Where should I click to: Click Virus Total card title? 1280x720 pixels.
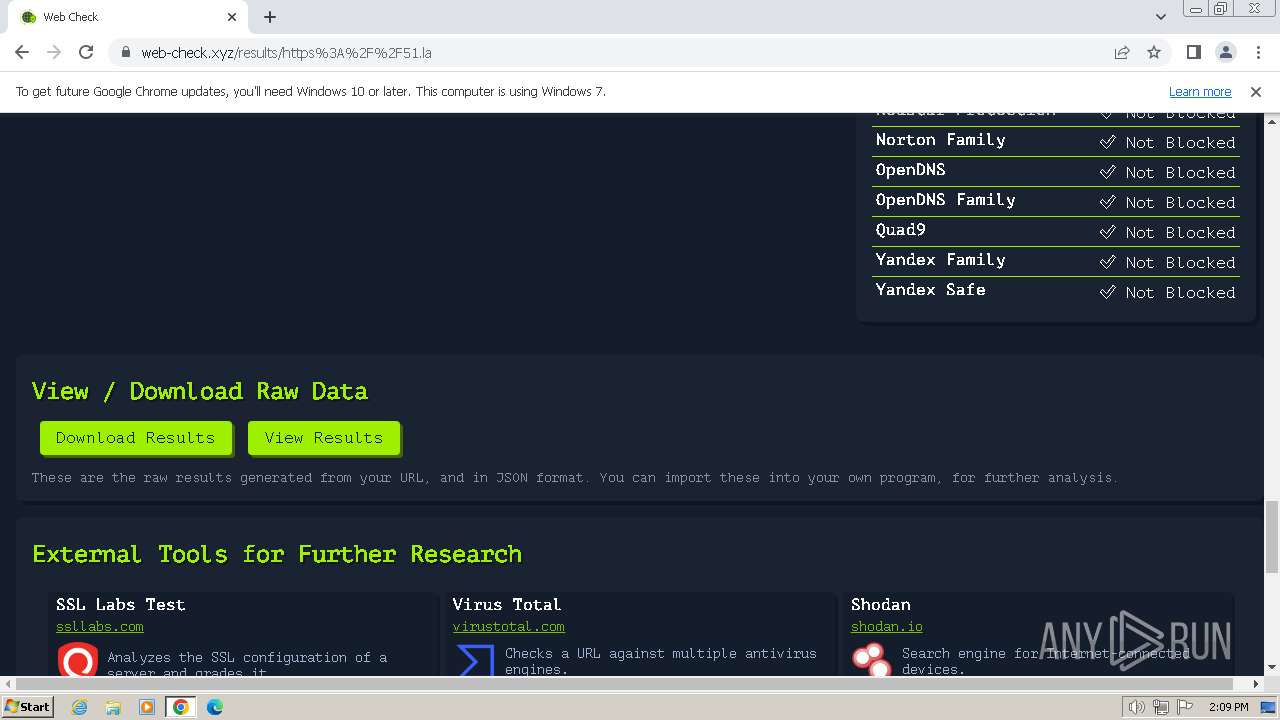(506, 604)
